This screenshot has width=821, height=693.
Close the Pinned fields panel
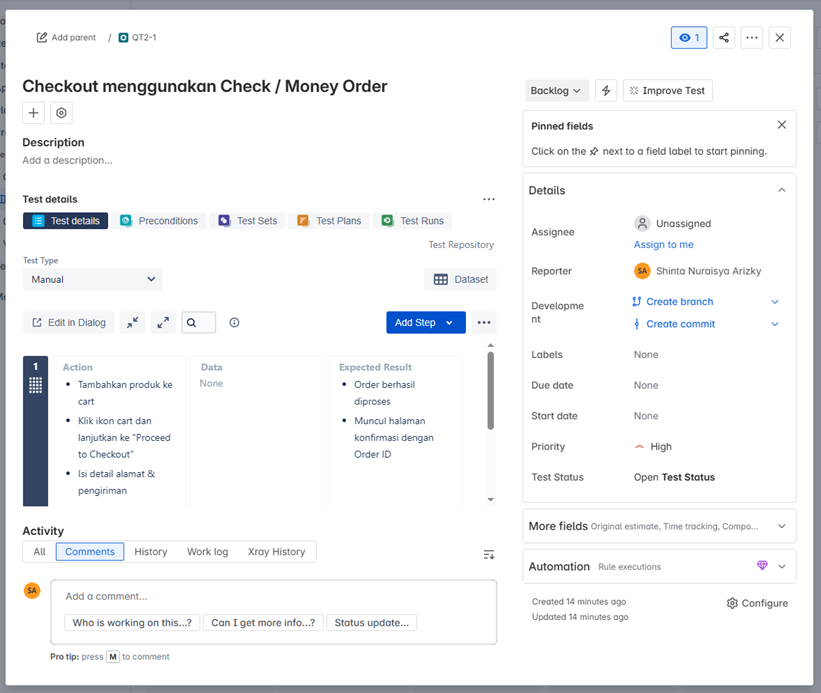coord(781,125)
